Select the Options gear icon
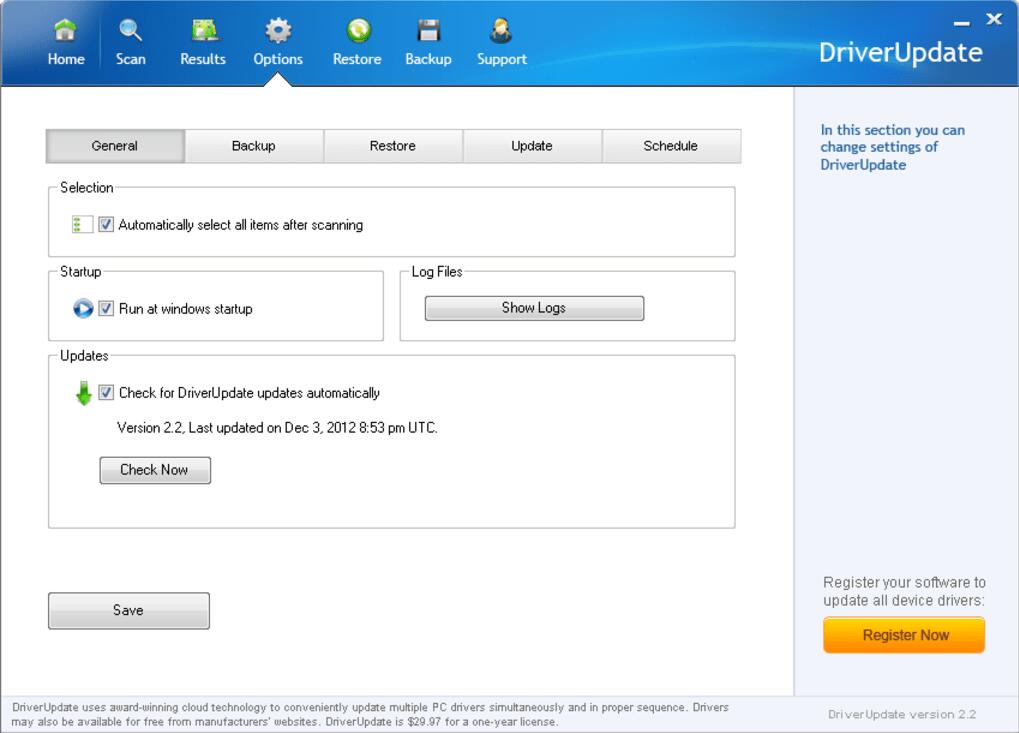 tap(278, 32)
